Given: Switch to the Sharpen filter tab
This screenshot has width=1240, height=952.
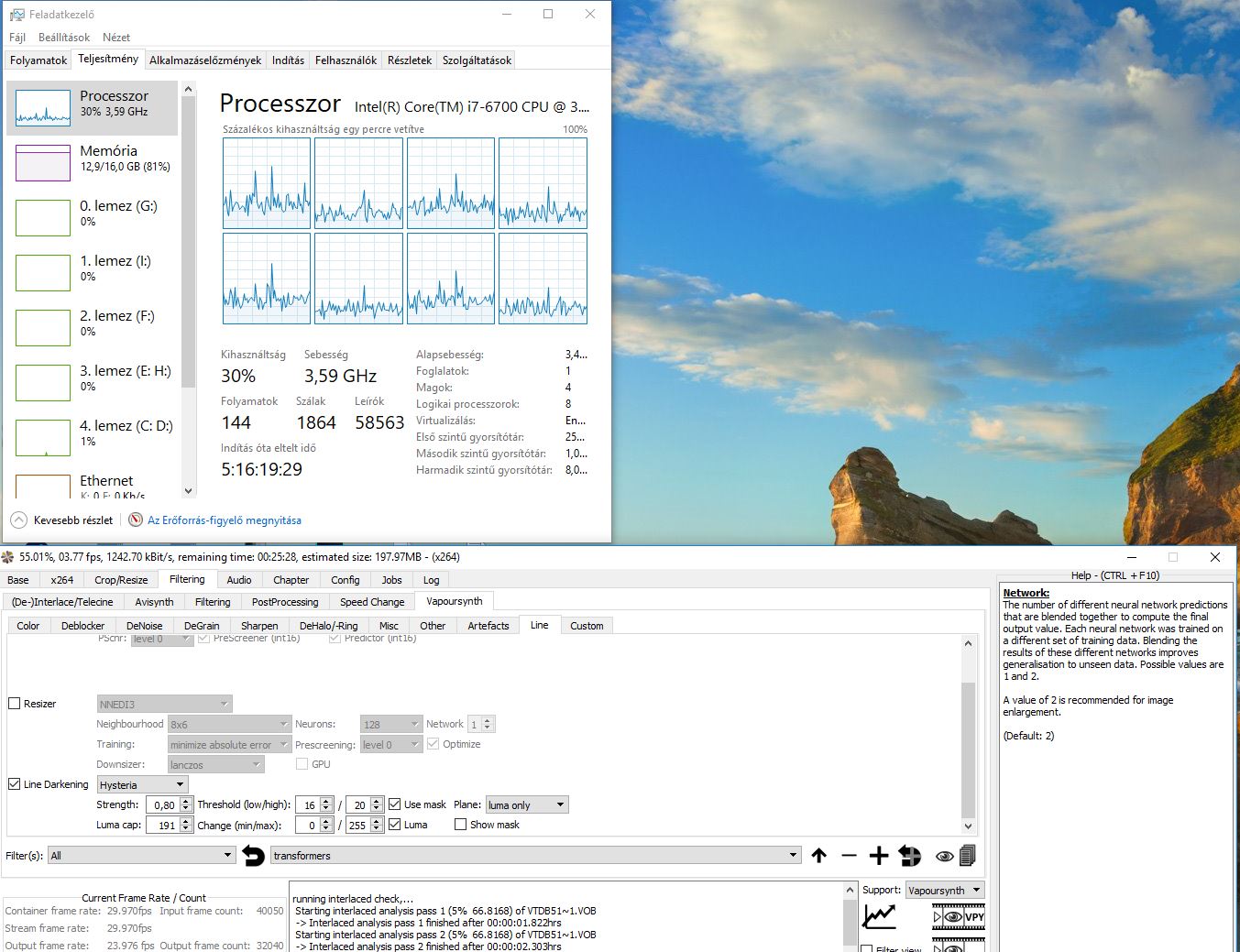Looking at the screenshot, I should click(259, 626).
